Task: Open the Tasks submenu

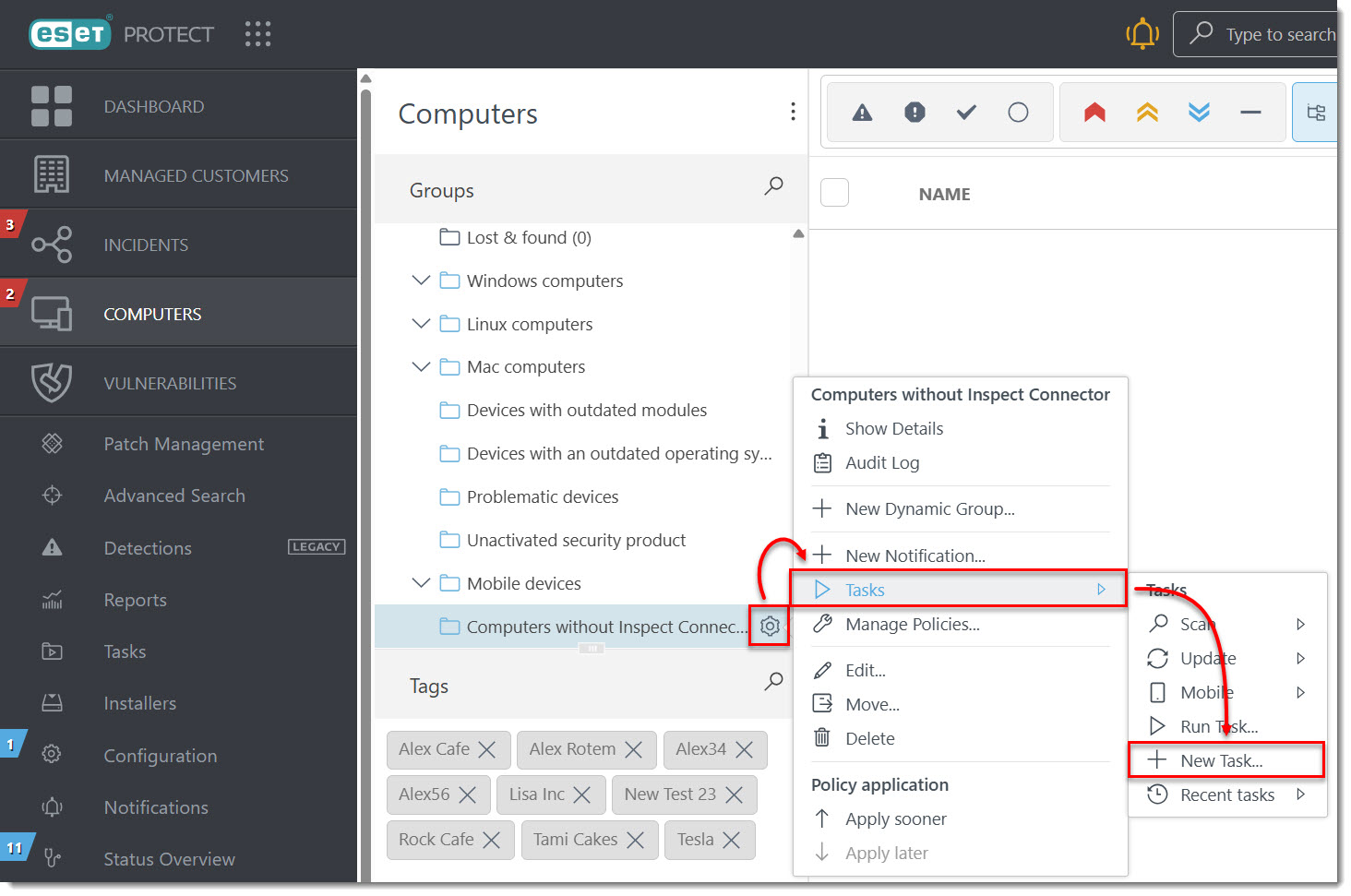Action: [x=960, y=590]
